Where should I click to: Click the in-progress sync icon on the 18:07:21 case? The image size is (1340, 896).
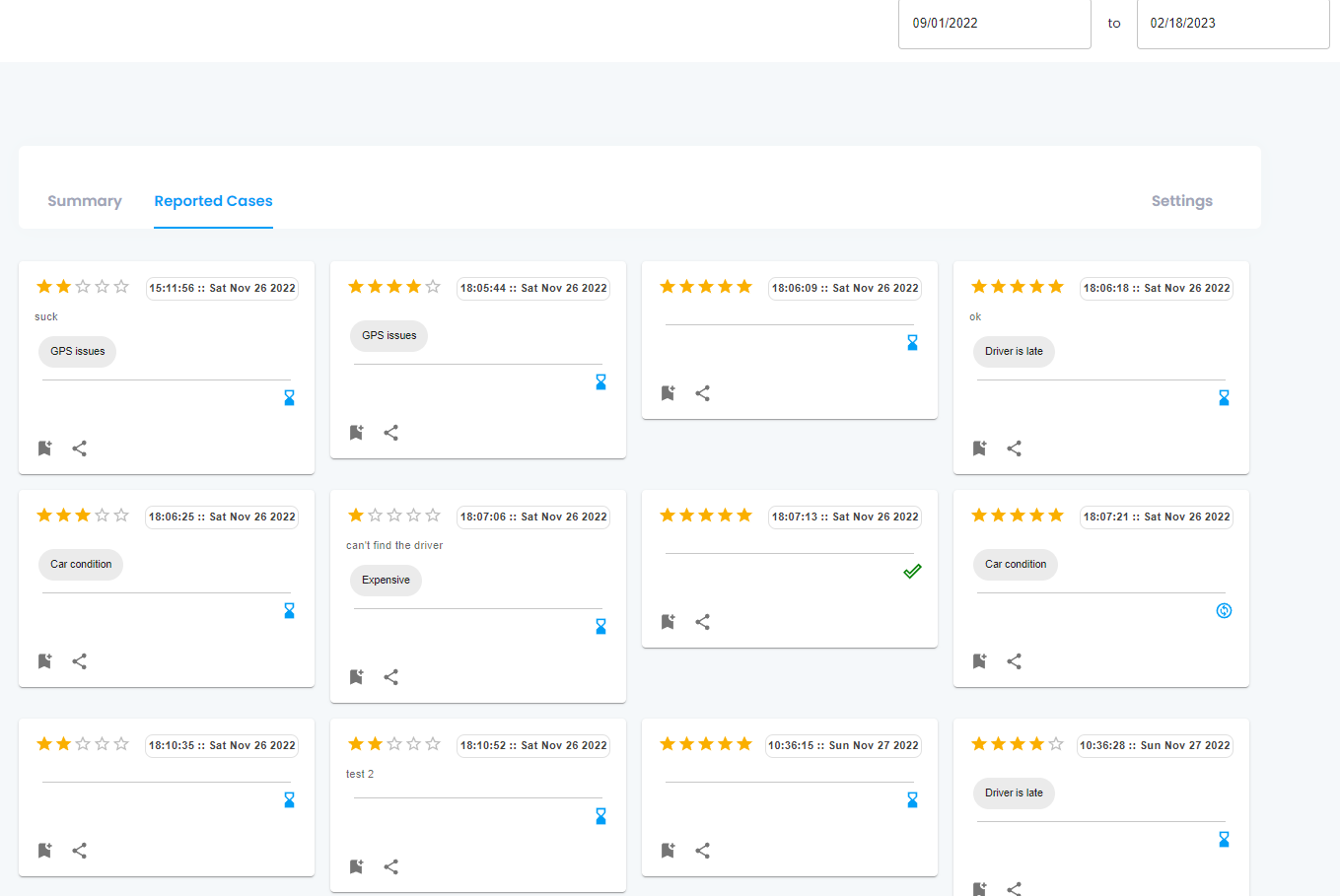1224,611
